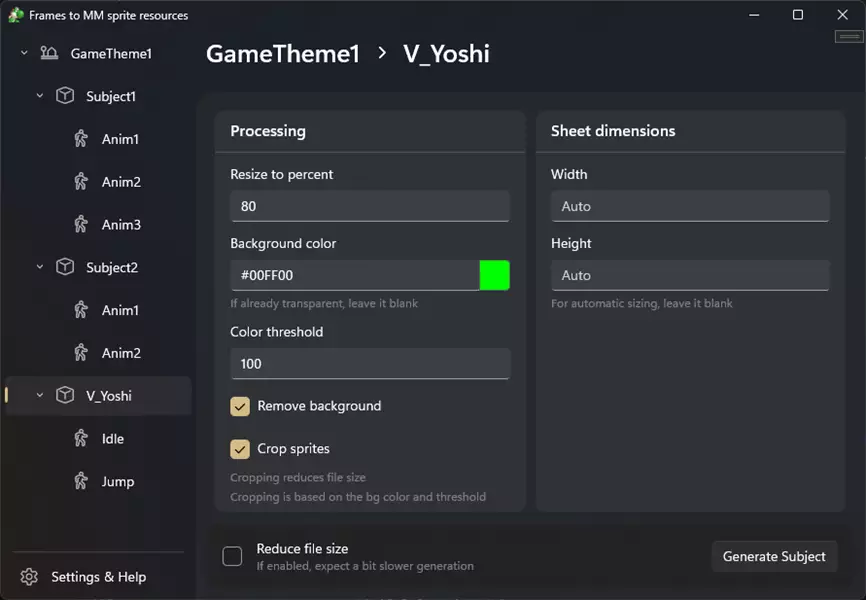This screenshot has width=866, height=600.
Task: Uncheck the Remove background checkbox
Action: coord(240,406)
